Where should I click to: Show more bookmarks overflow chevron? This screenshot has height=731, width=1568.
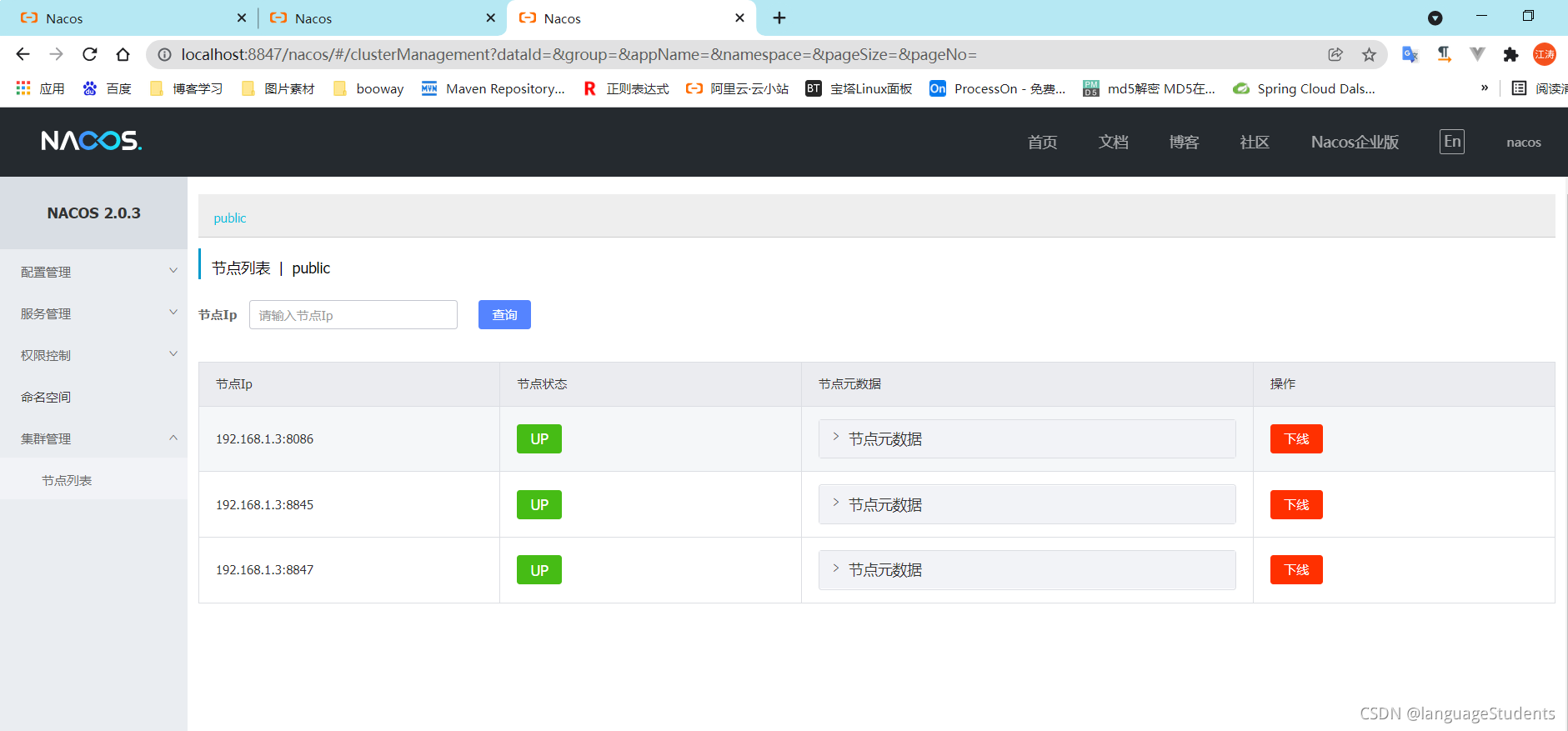click(x=1485, y=88)
